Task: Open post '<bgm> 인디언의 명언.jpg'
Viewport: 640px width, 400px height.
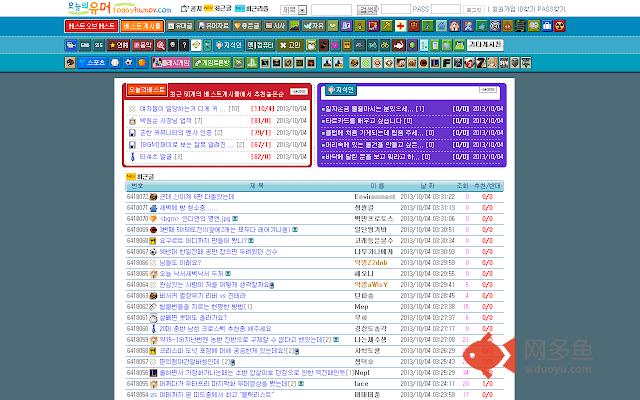Action: click(195, 219)
